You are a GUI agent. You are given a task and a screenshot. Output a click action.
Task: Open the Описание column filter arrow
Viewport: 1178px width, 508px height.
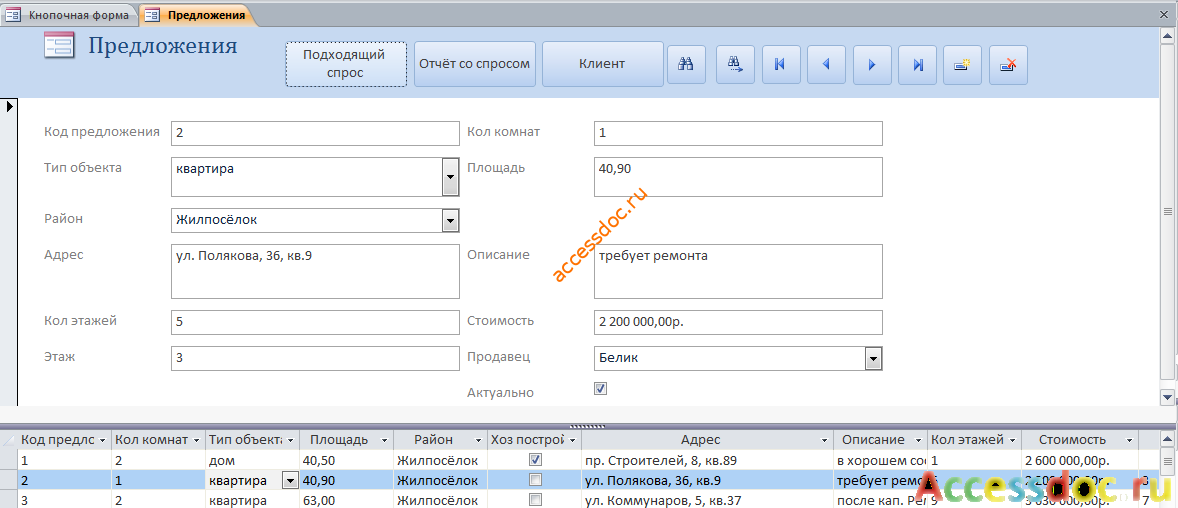click(919, 440)
